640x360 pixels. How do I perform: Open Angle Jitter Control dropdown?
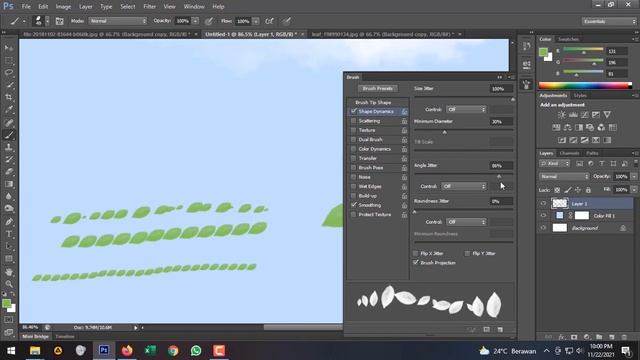coord(464,186)
